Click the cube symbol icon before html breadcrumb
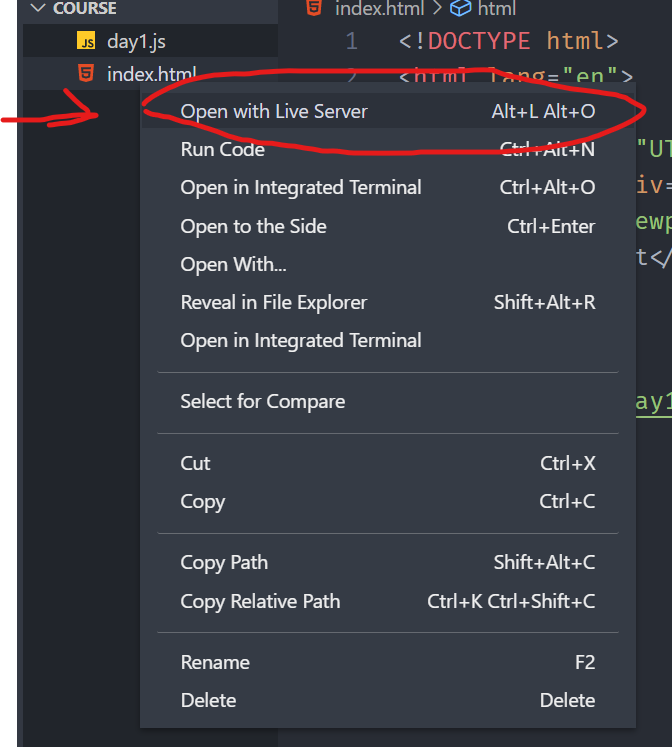Screen dimensions: 672x747 pos(461,8)
